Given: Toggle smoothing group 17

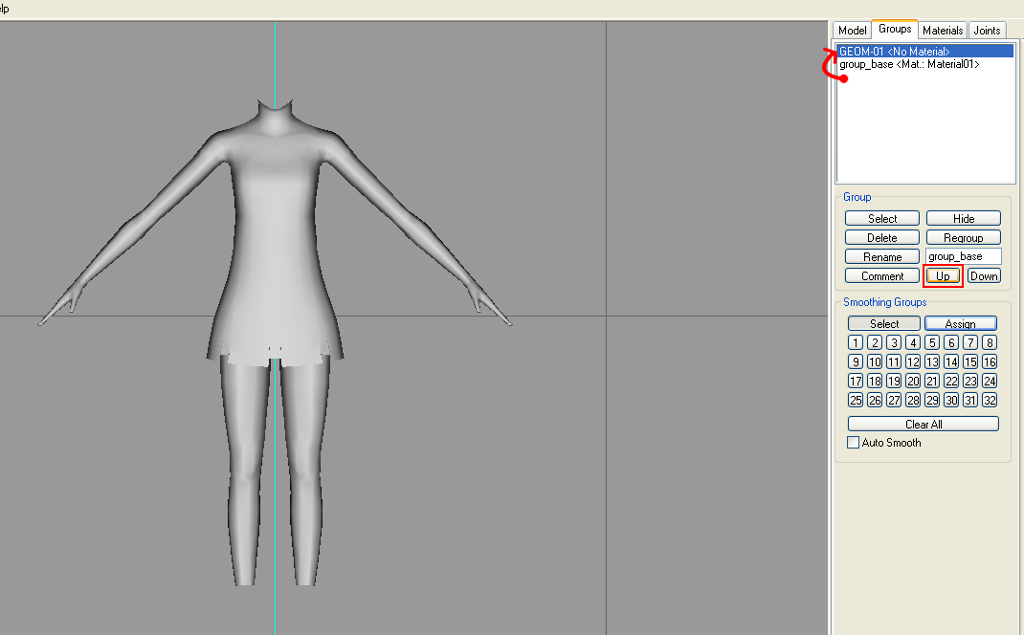Looking at the screenshot, I should [x=856, y=381].
